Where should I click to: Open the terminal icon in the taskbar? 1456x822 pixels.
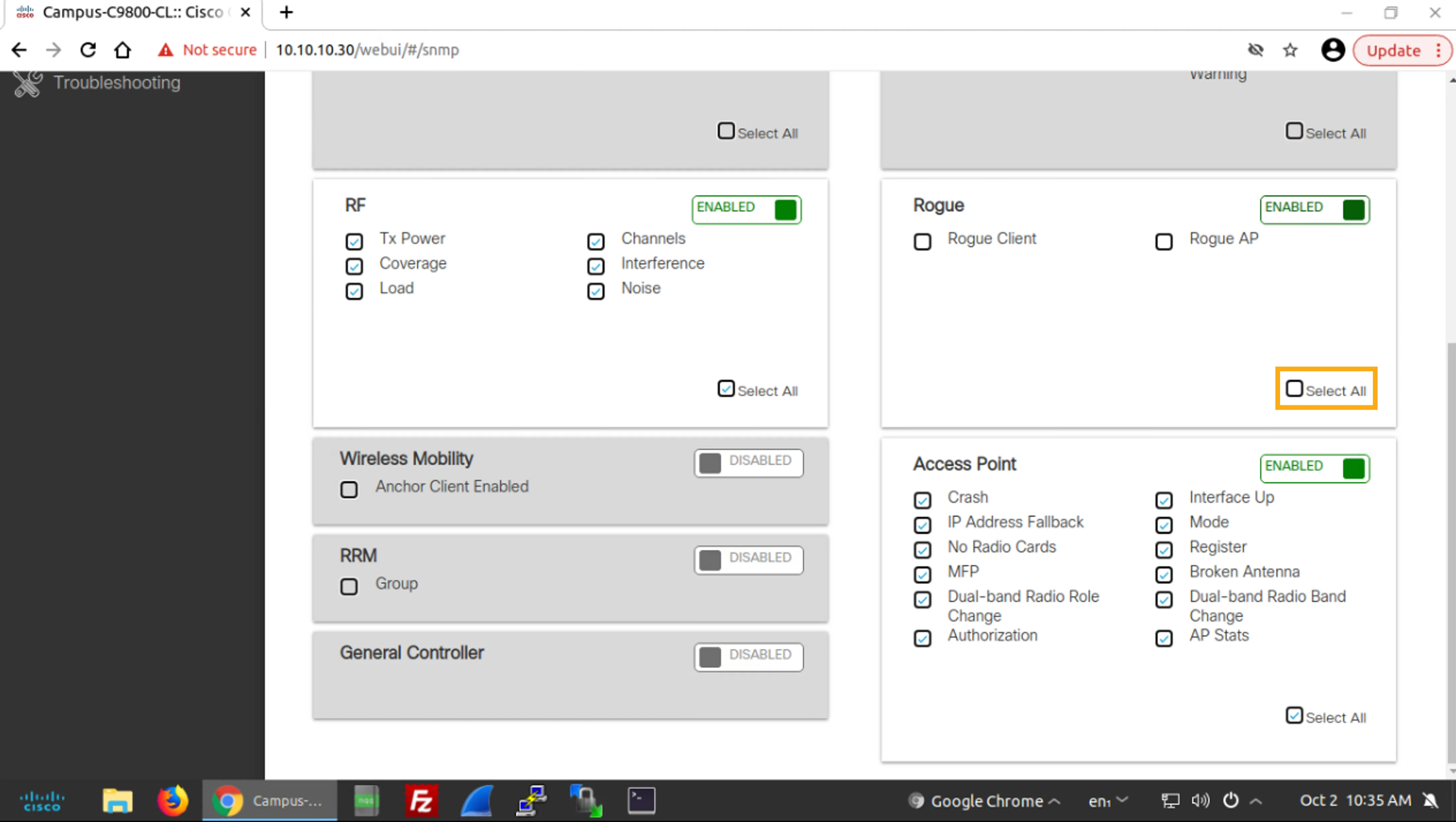(641, 801)
